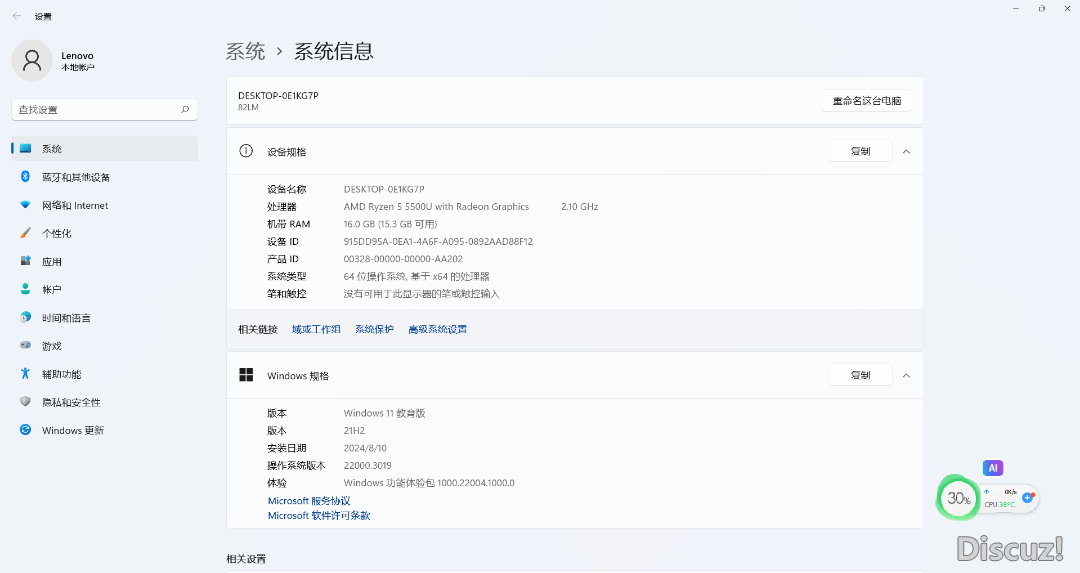Collapse the Windows 规格 section chevron
This screenshot has width=1080, height=573.
(906, 375)
